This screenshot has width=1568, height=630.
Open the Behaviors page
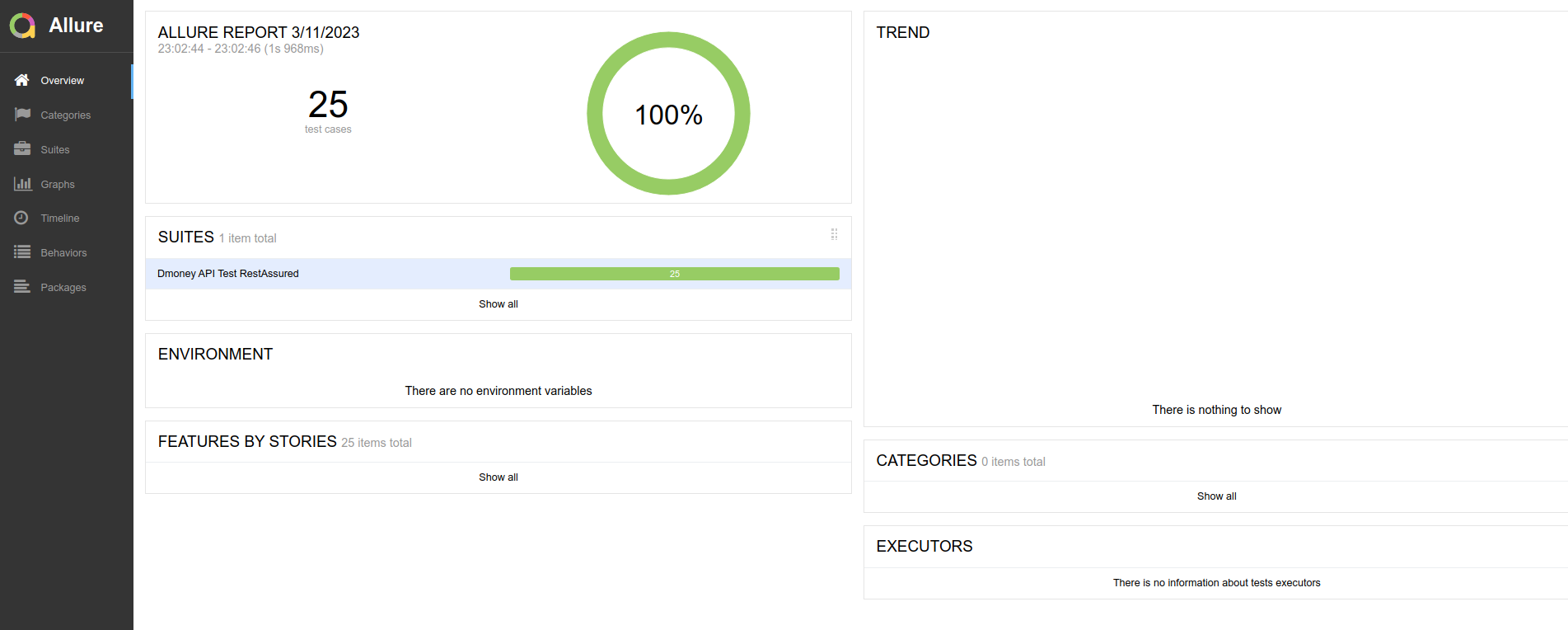point(66,253)
